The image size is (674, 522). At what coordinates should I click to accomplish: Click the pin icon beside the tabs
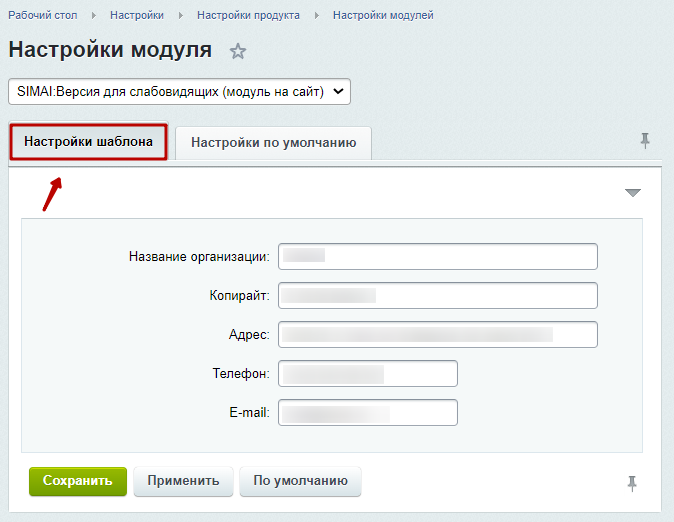tap(645, 141)
